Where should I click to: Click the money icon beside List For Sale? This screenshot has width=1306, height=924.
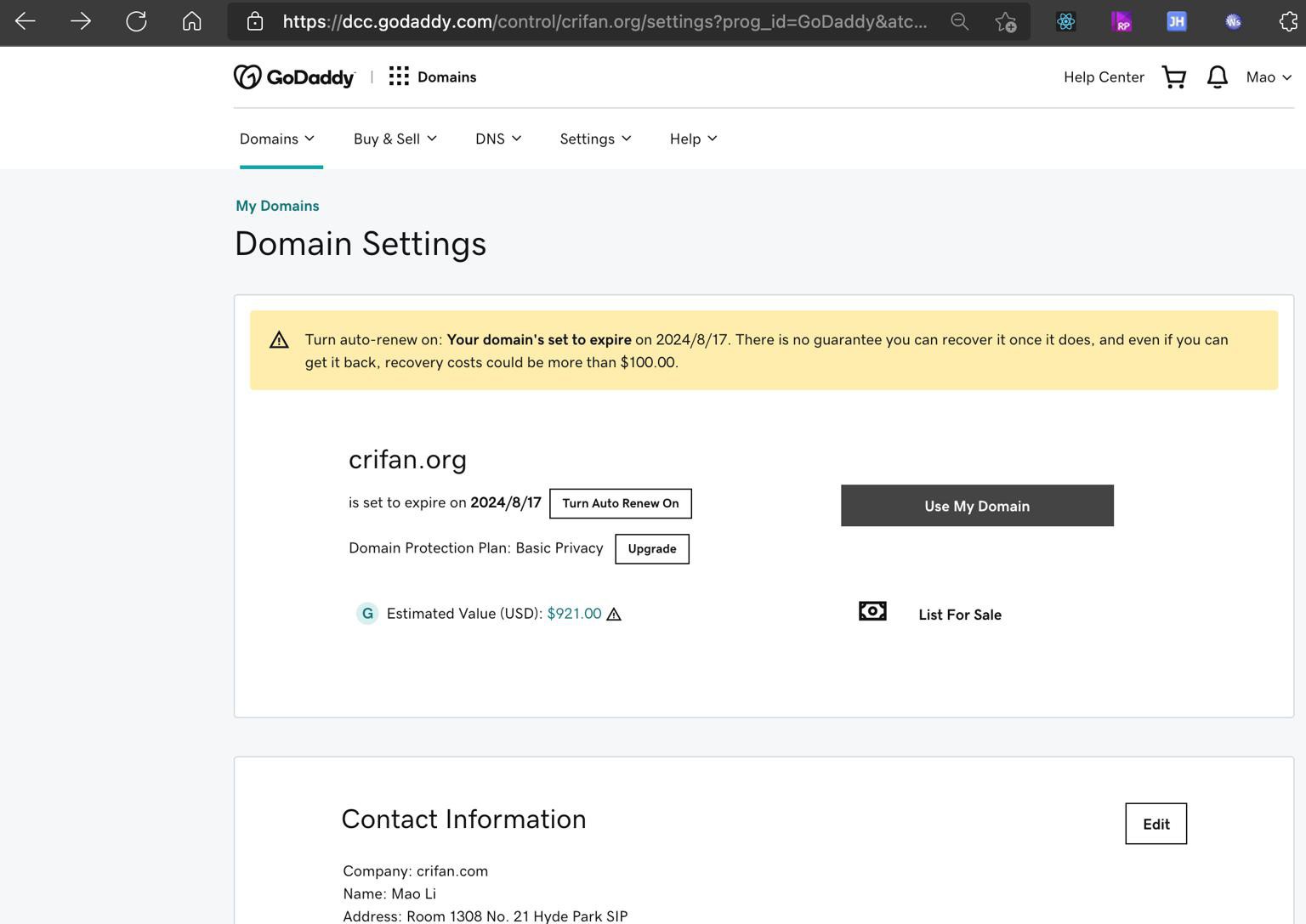click(x=872, y=611)
